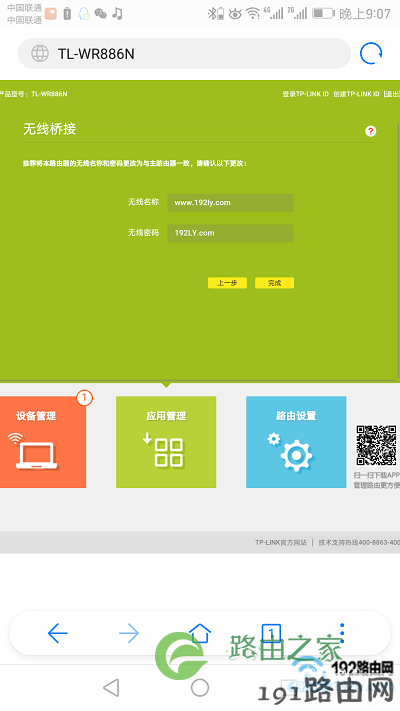Tap the browser refresh icon
The width and height of the screenshot is (400, 711).
(x=371, y=53)
